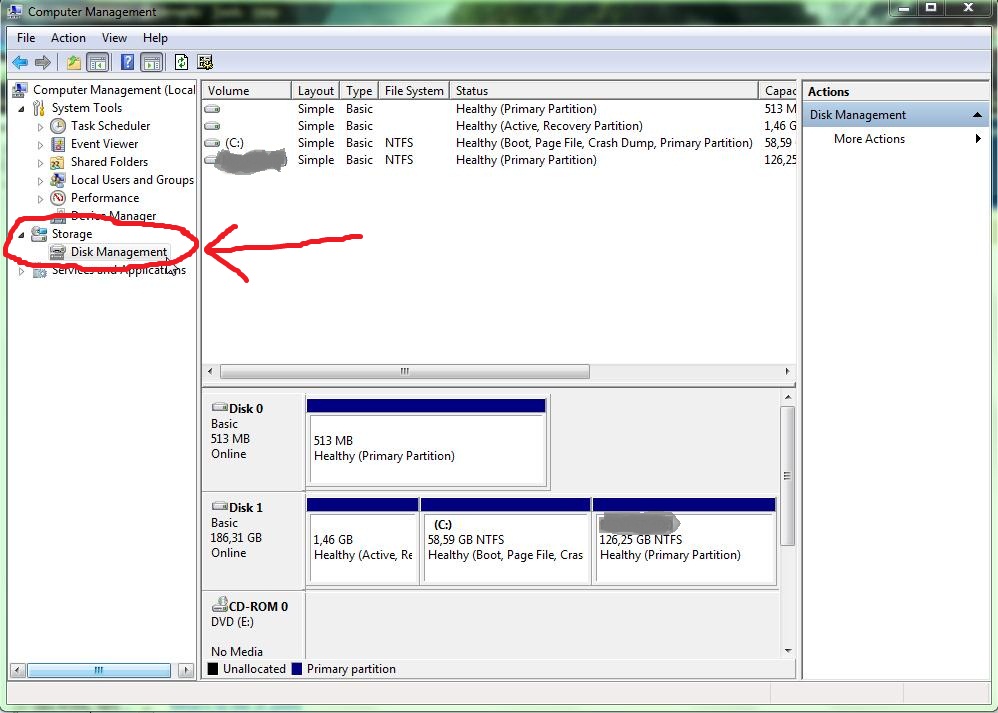
Task: Click the Capacity column header
Action: pos(778,90)
